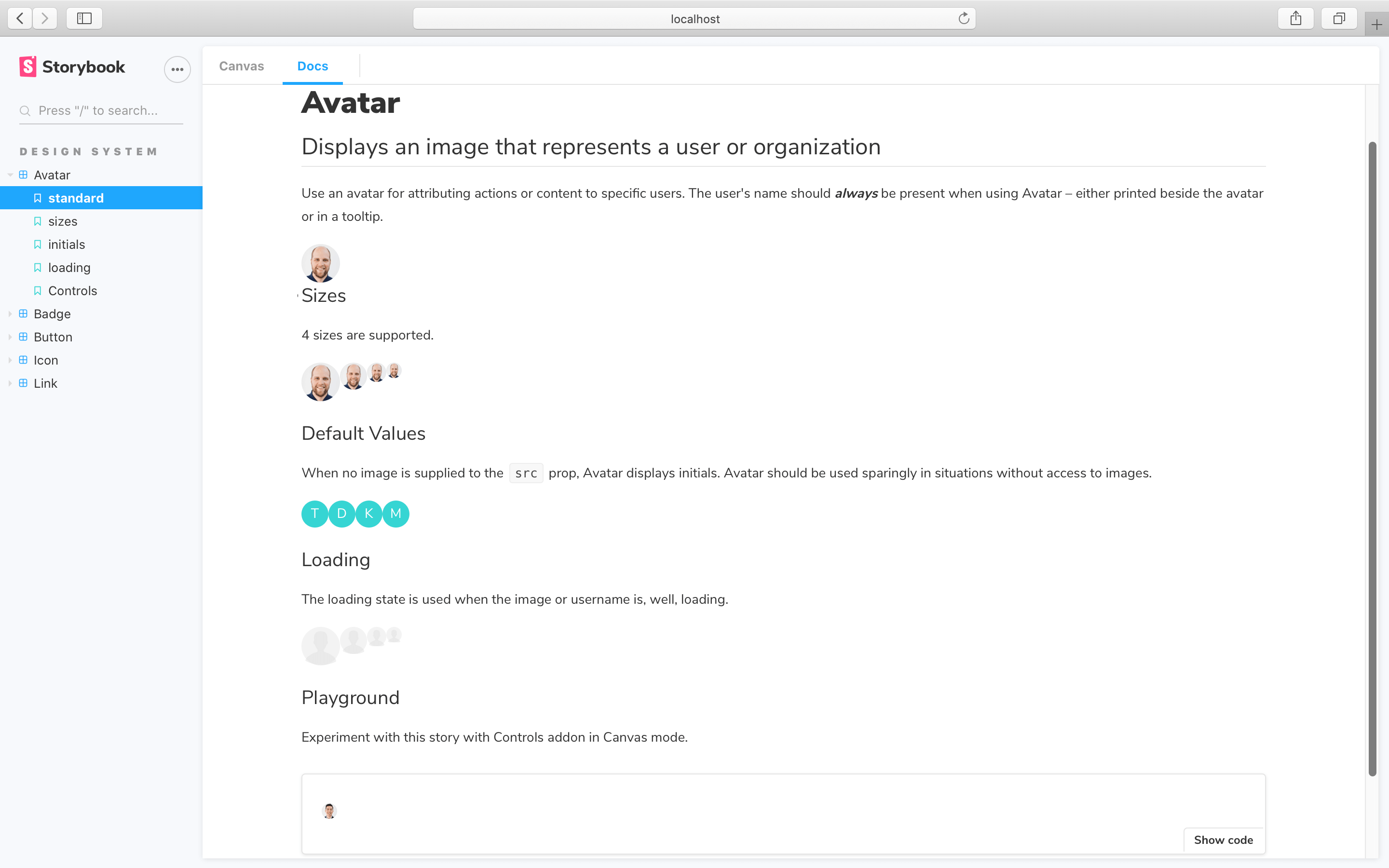Click the Badge component grid icon
Image resolution: width=1389 pixels, height=868 pixels.
pyautogui.click(x=24, y=313)
